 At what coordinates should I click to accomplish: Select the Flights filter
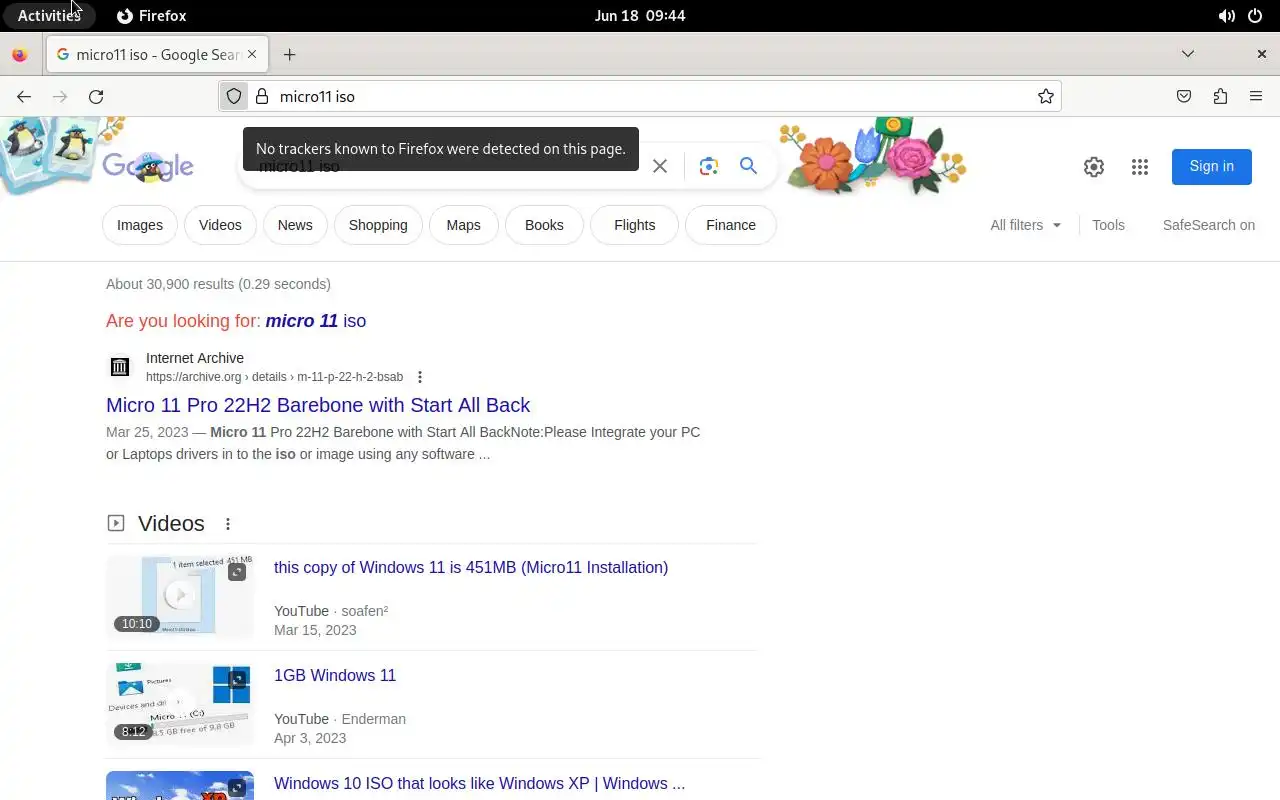[x=635, y=225]
